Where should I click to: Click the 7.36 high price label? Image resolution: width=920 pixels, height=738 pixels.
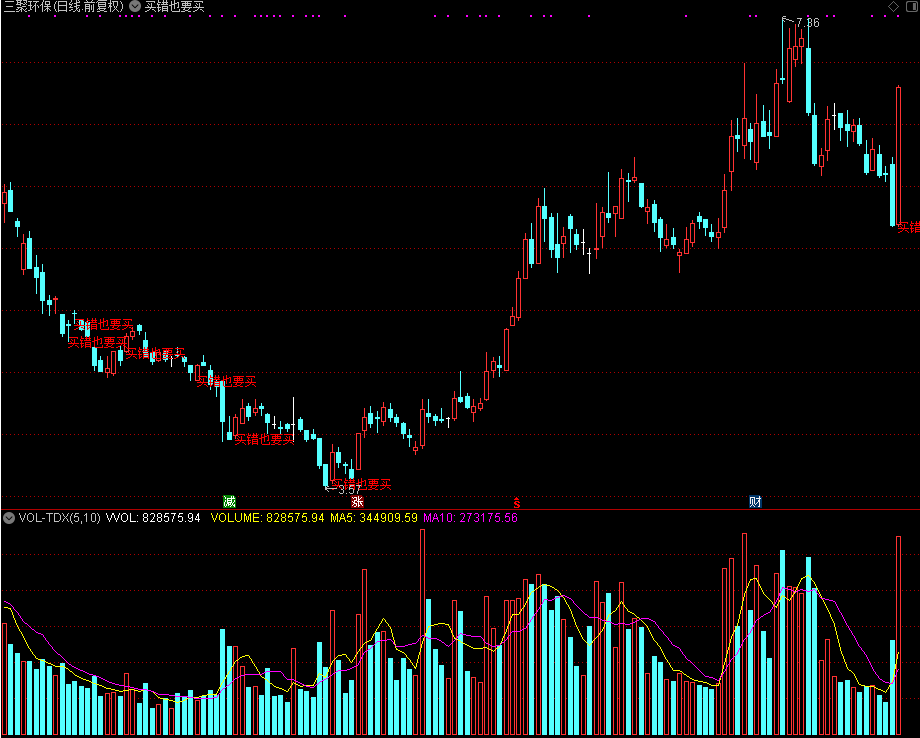click(x=807, y=23)
